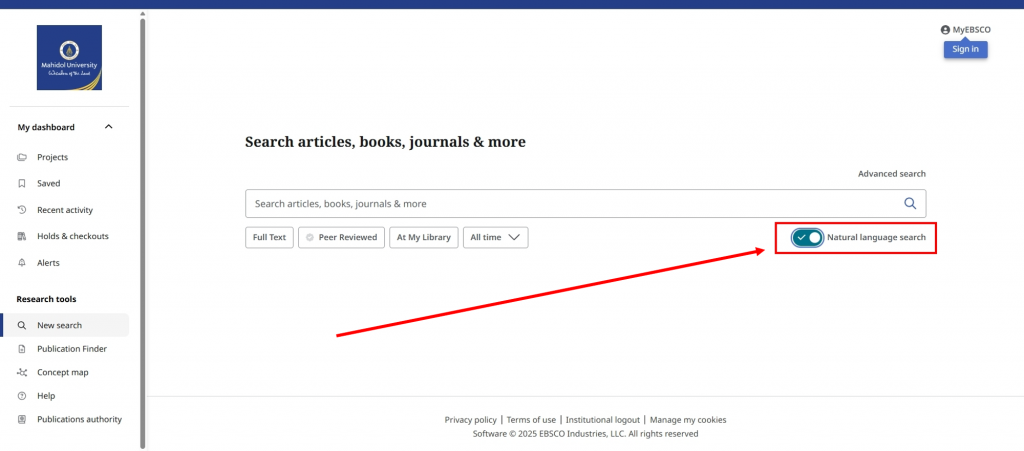This screenshot has width=1024, height=451.
Task: Click the Recent activity clock icon
Action: [x=22, y=210]
